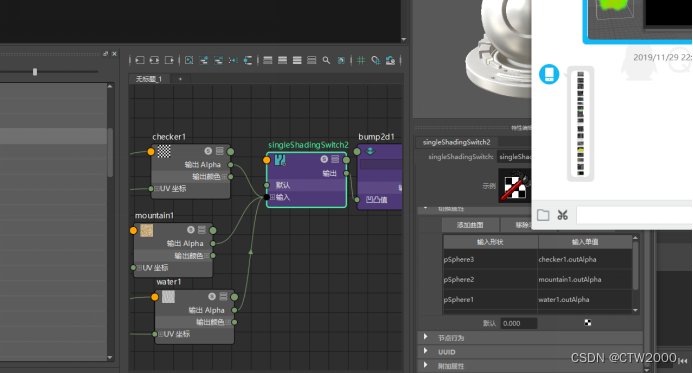Image resolution: width=693 pixels, height=373 pixels.
Task: Click the input and output connections icon
Action: 154,60
